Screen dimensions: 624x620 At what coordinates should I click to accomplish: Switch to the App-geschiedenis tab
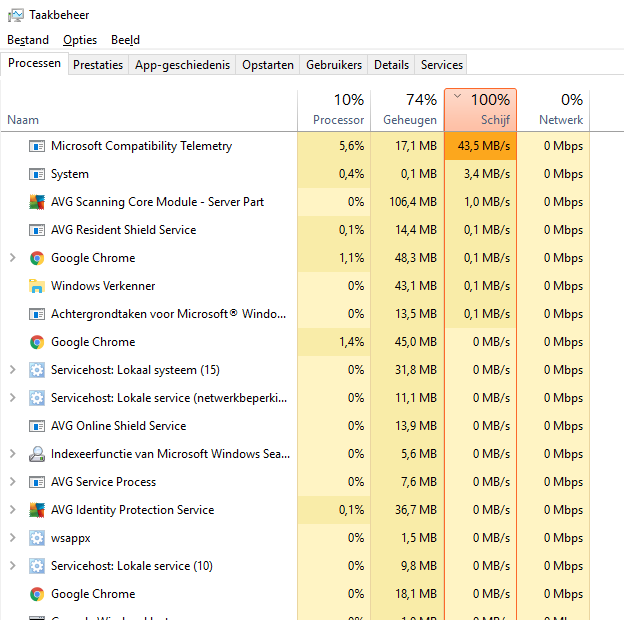182,65
